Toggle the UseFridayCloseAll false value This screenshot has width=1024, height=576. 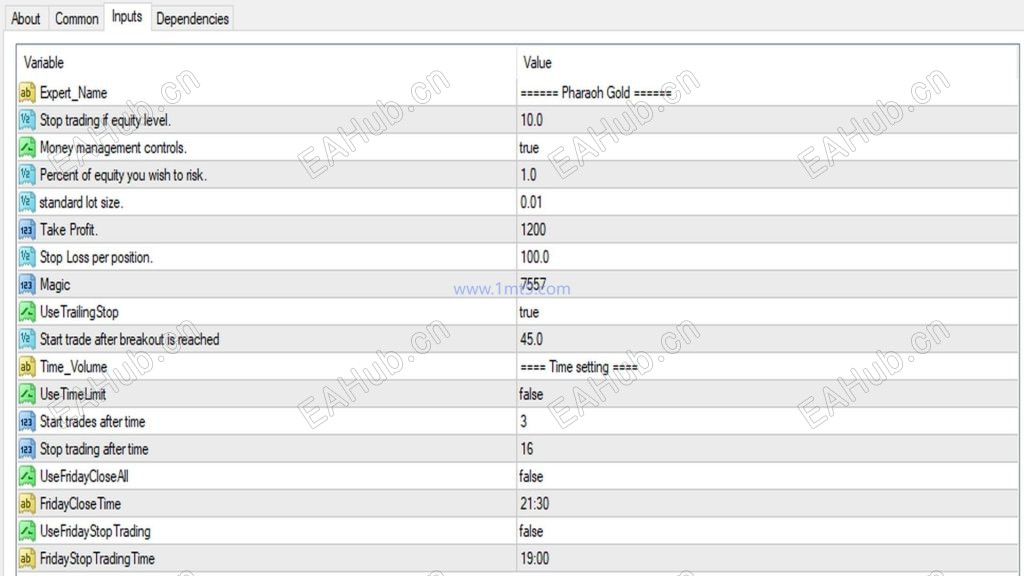[531, 476]
